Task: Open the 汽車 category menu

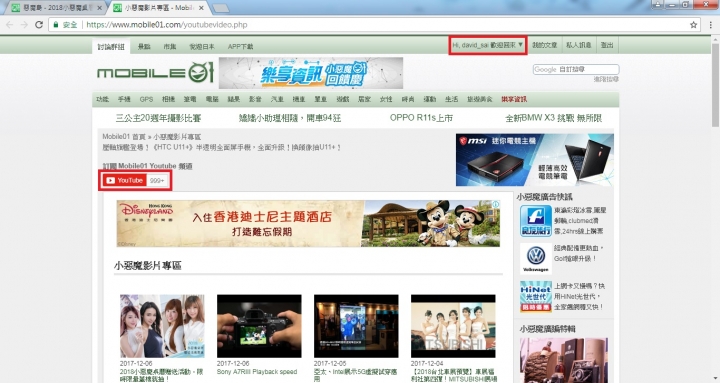Action: tap(277, 99)
